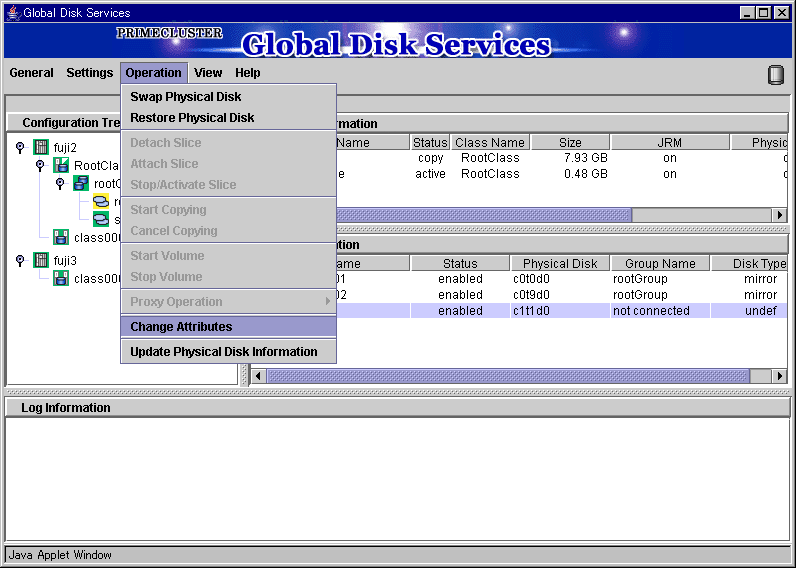Close the Operation menu
Screen dimensions: 796x568
[154, 73]
